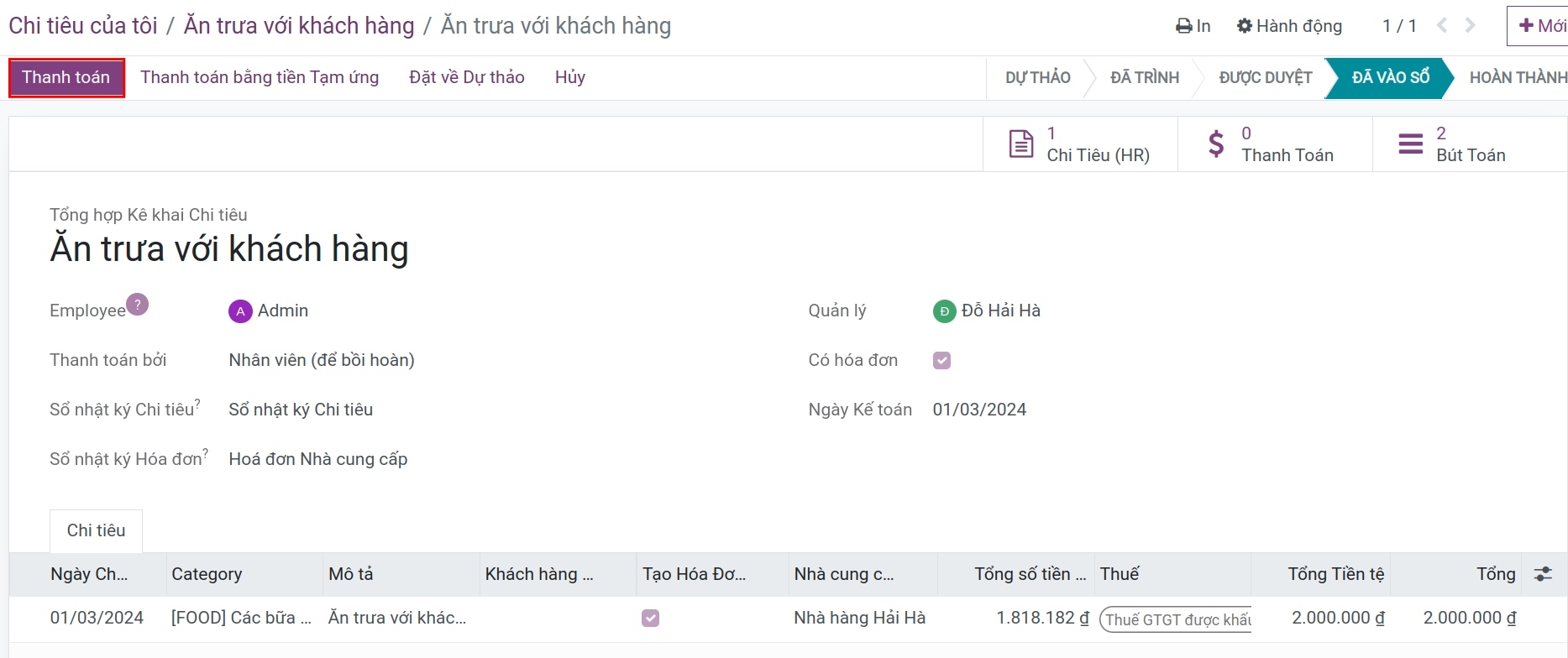Click the 1.818.182 ₫ amount cell

click(1042, 619)
